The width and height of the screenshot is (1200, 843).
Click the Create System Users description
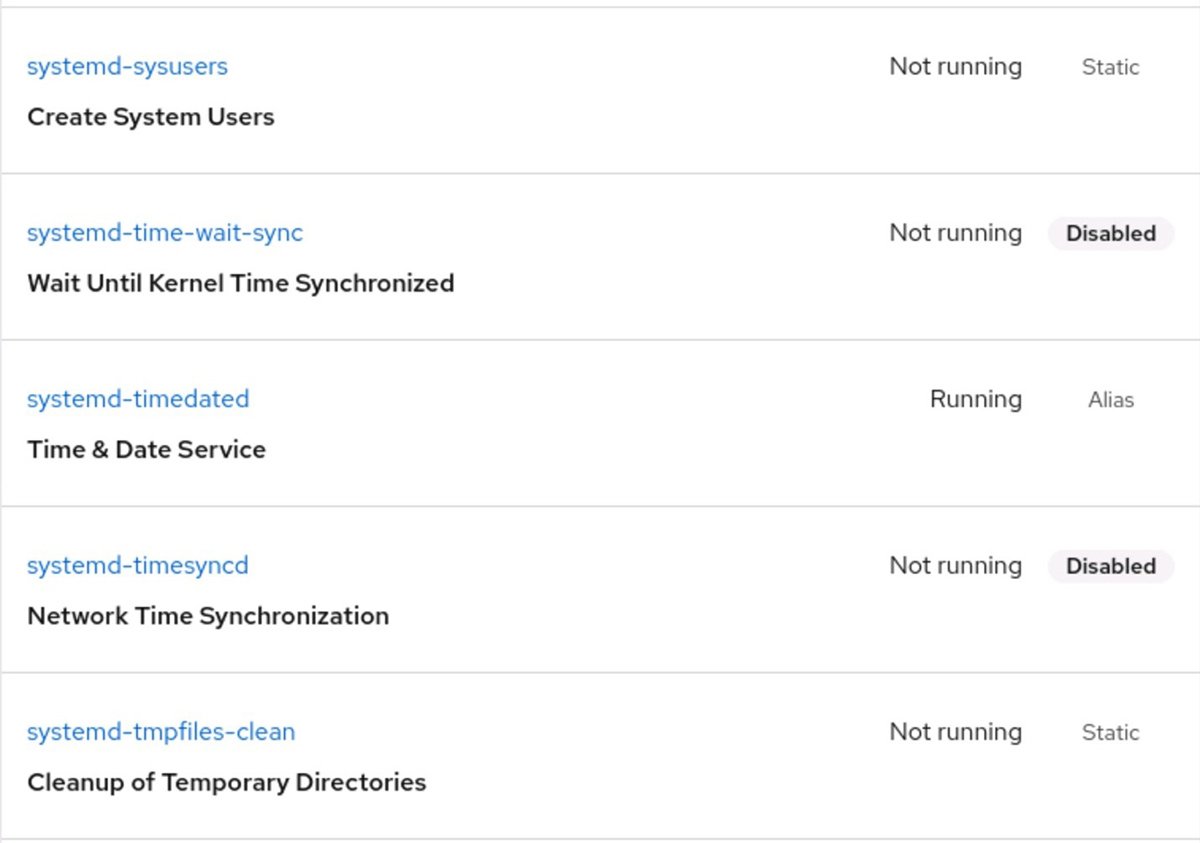tap(151, 117)
